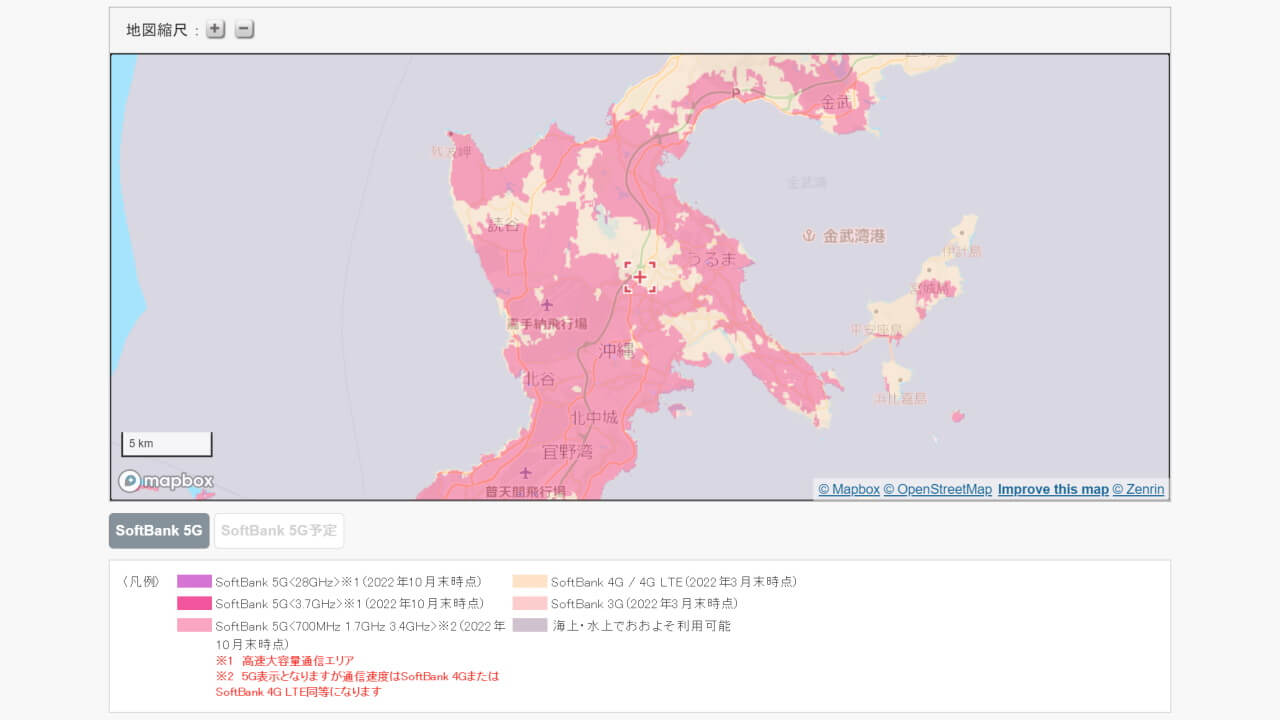The image size is (1280, 720).
Task: Click the SoftBank 5G 28GHz purple legend swatch
Action: pos(195,581)
